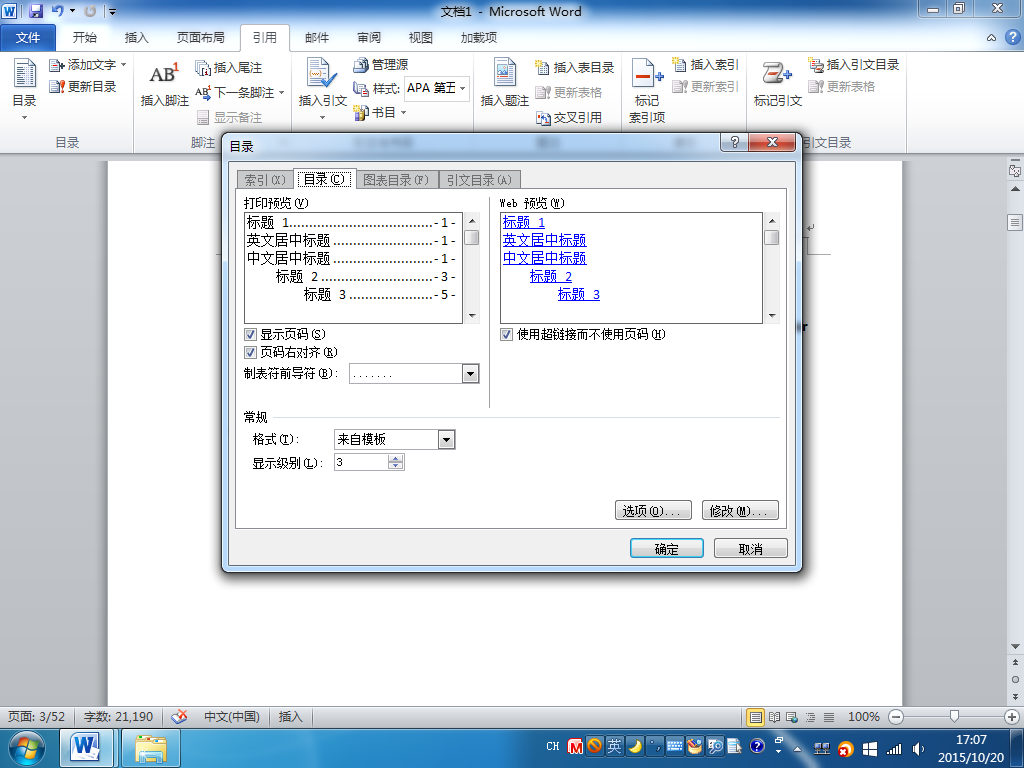
Task: Open 交叉引用 cross-reference
Action: point(569,118)
